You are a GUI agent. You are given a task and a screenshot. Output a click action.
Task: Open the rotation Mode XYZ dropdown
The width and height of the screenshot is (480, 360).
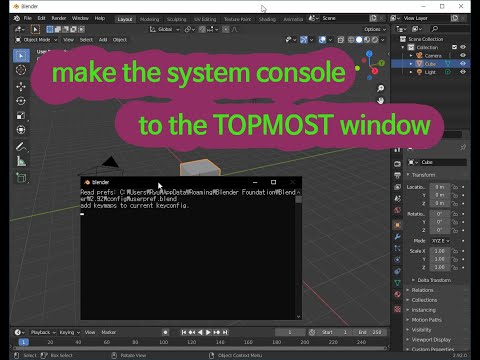coord(440,241)
